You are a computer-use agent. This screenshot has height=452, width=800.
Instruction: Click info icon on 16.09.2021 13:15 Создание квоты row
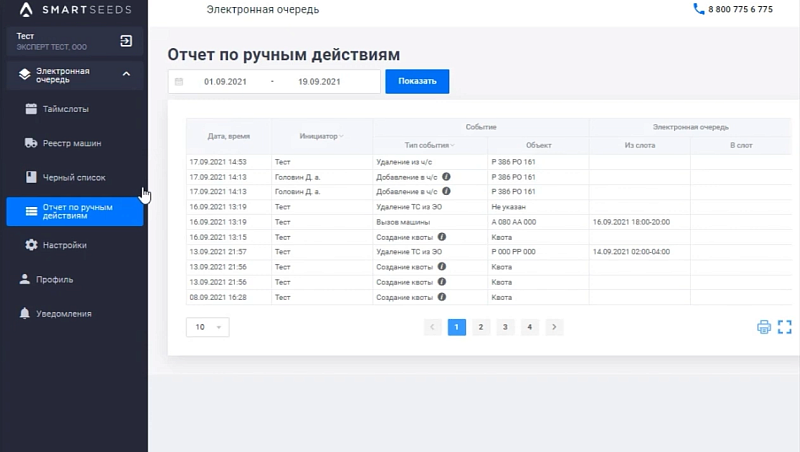[442, 237]
